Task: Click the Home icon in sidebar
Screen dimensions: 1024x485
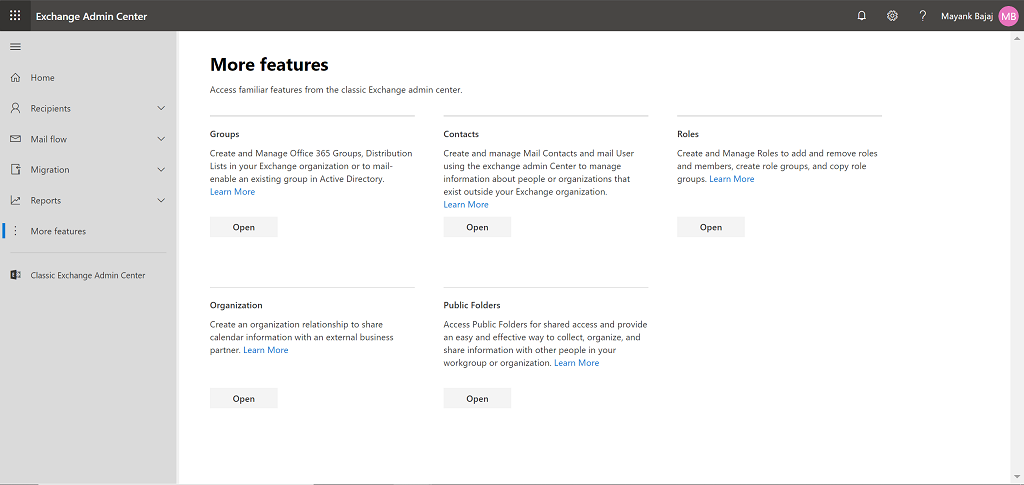Action: click(16, 78)
